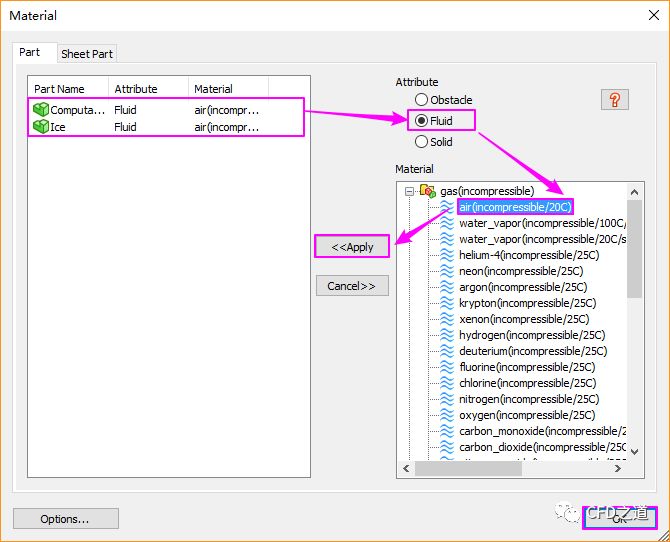Select the Fluid attribute radio button
This screenshot has width=670, height=542.
click(422, 121)
